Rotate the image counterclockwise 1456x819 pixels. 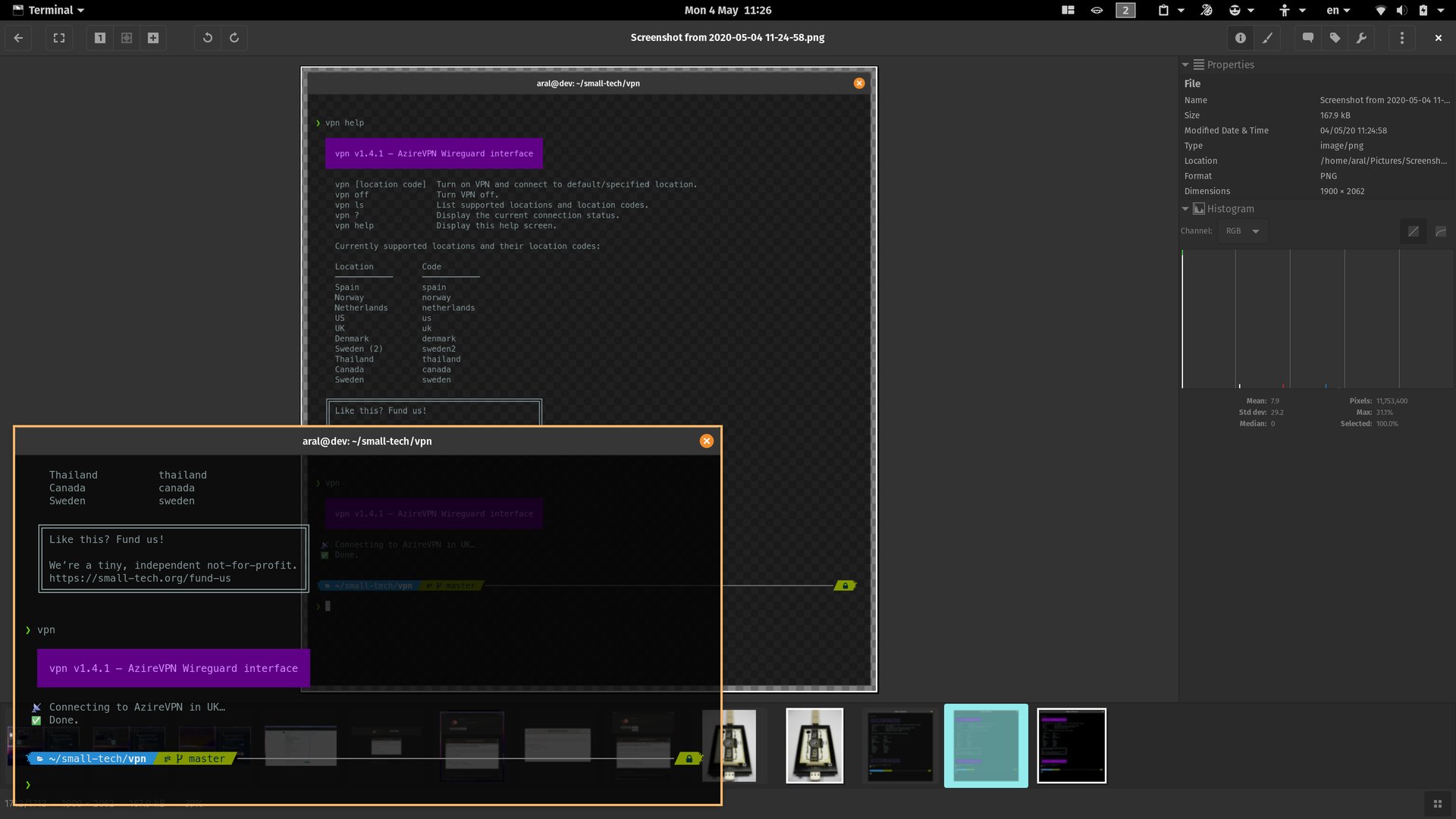click(x=209, y=37)
